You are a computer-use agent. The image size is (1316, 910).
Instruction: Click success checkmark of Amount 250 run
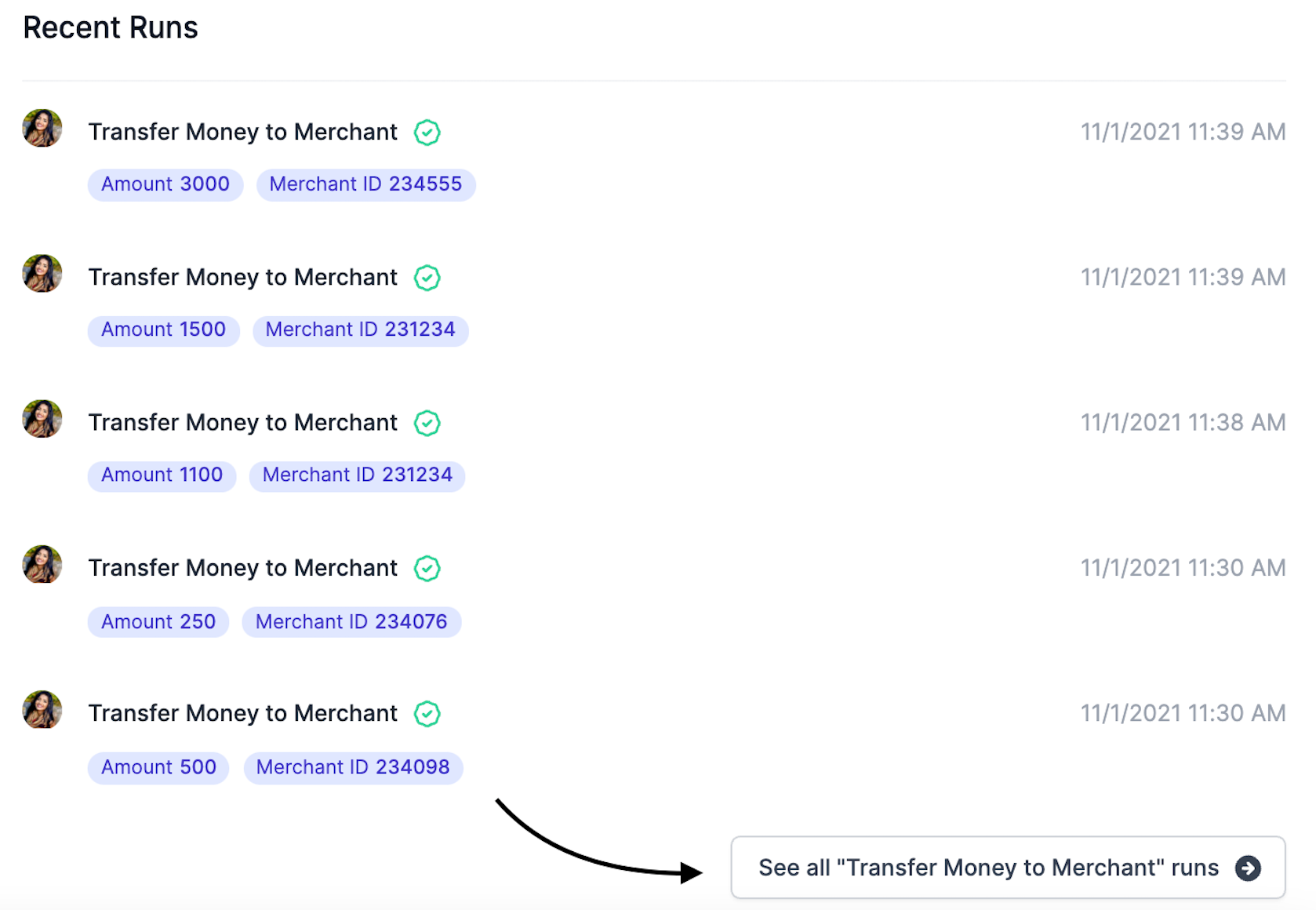(x=427, y=568)
